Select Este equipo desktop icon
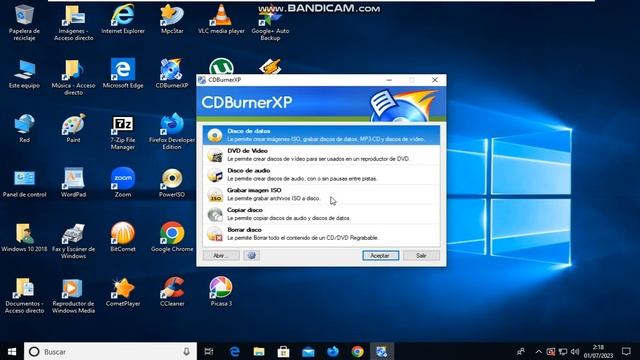The image size is (640, 360). tap(24, 74)
